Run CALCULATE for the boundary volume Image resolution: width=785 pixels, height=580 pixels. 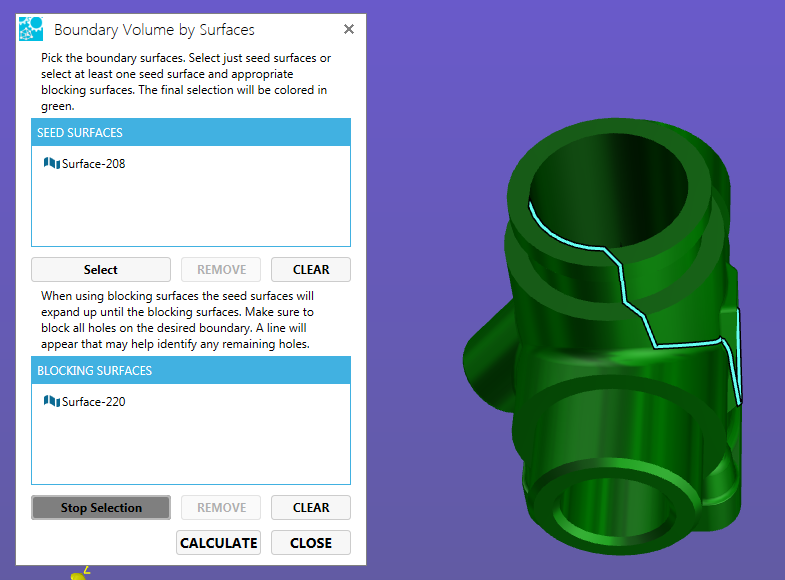pyautogui.click(x=219, y=542)
